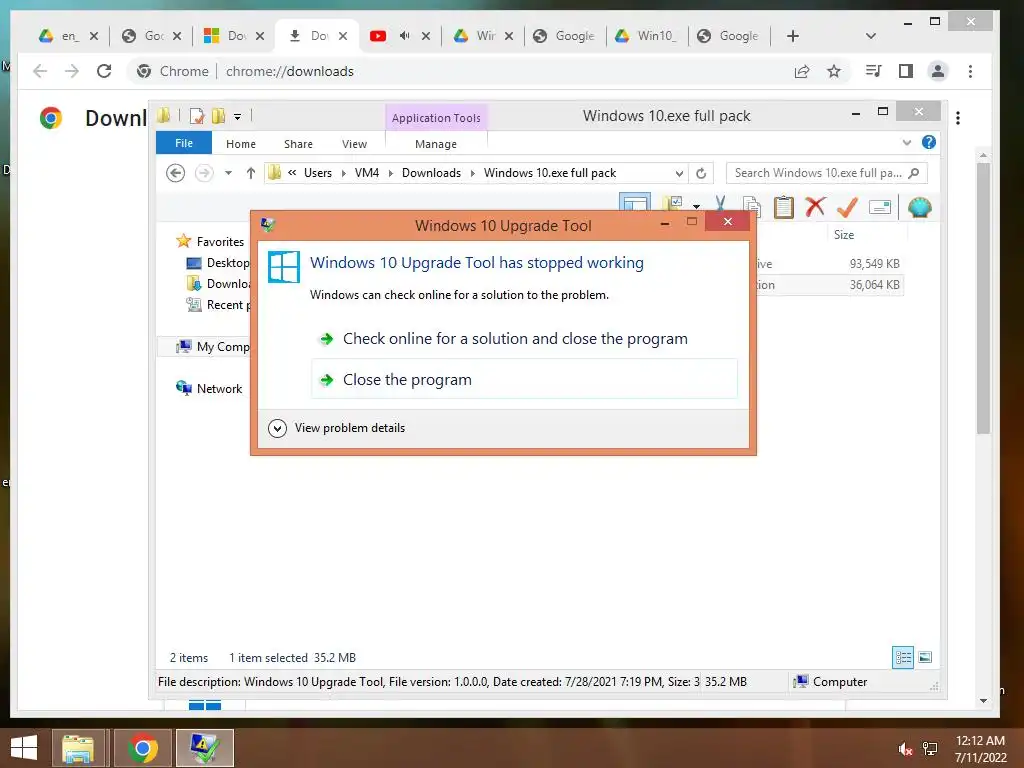This screenshot has width=1024, height=768.
Task: Go forward in Explorer navigation
Action: 204,173
